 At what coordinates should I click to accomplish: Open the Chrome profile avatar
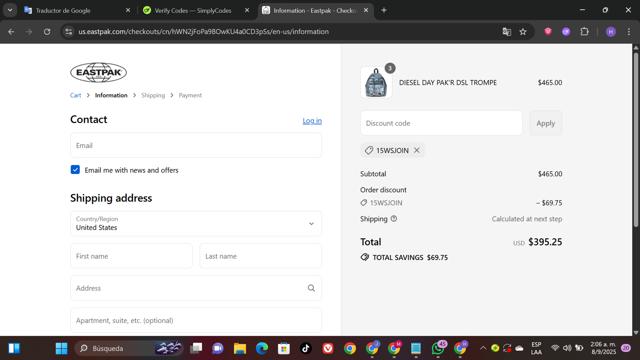click(x=611, y=32)
